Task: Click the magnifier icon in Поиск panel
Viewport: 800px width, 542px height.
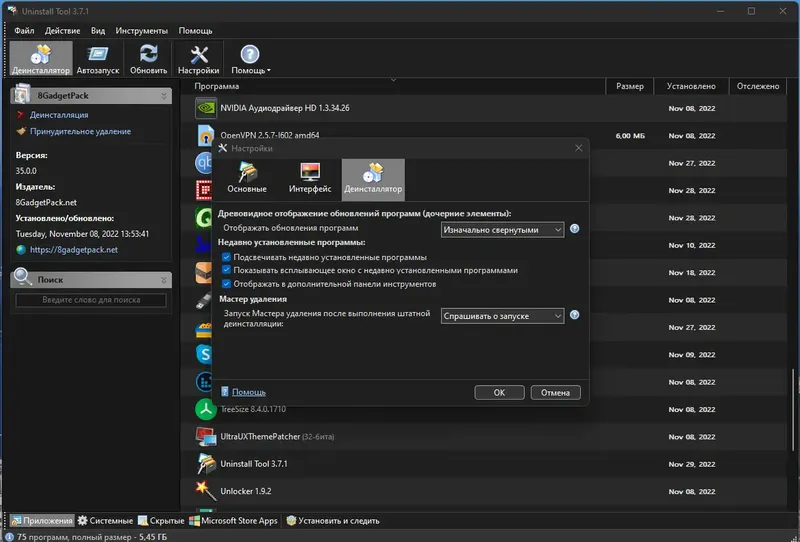Action: click(x=22, y=277)
